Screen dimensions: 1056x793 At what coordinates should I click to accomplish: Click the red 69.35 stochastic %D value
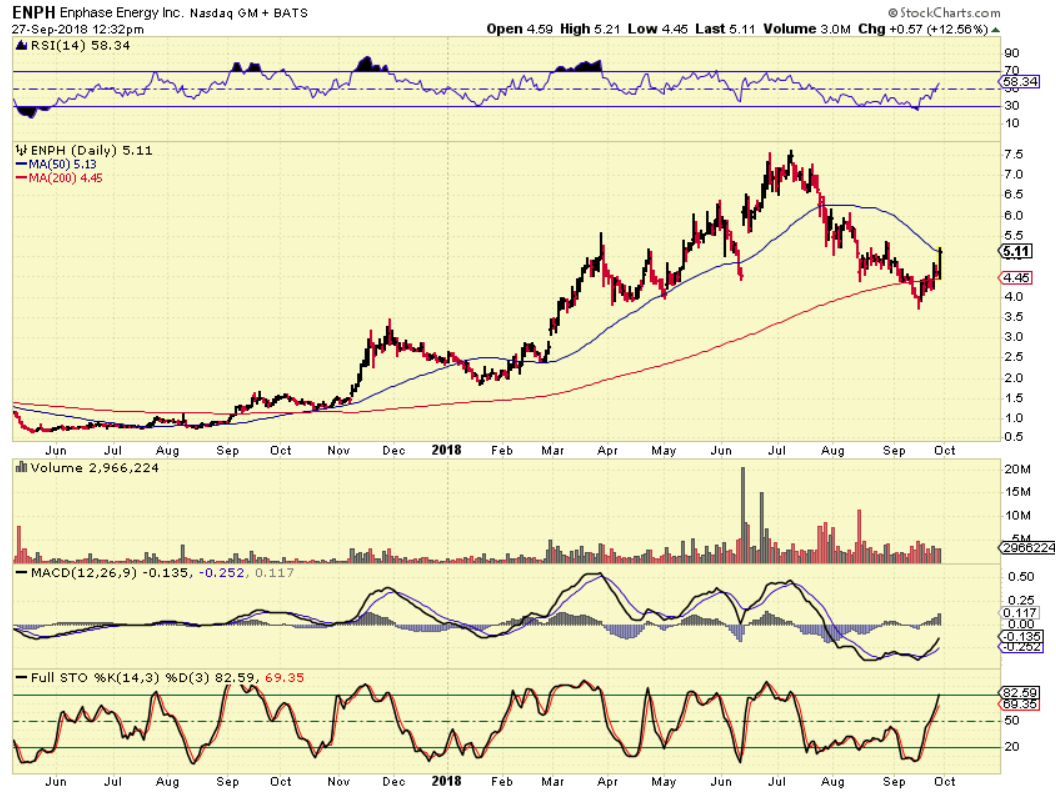(x=284, y=677)
